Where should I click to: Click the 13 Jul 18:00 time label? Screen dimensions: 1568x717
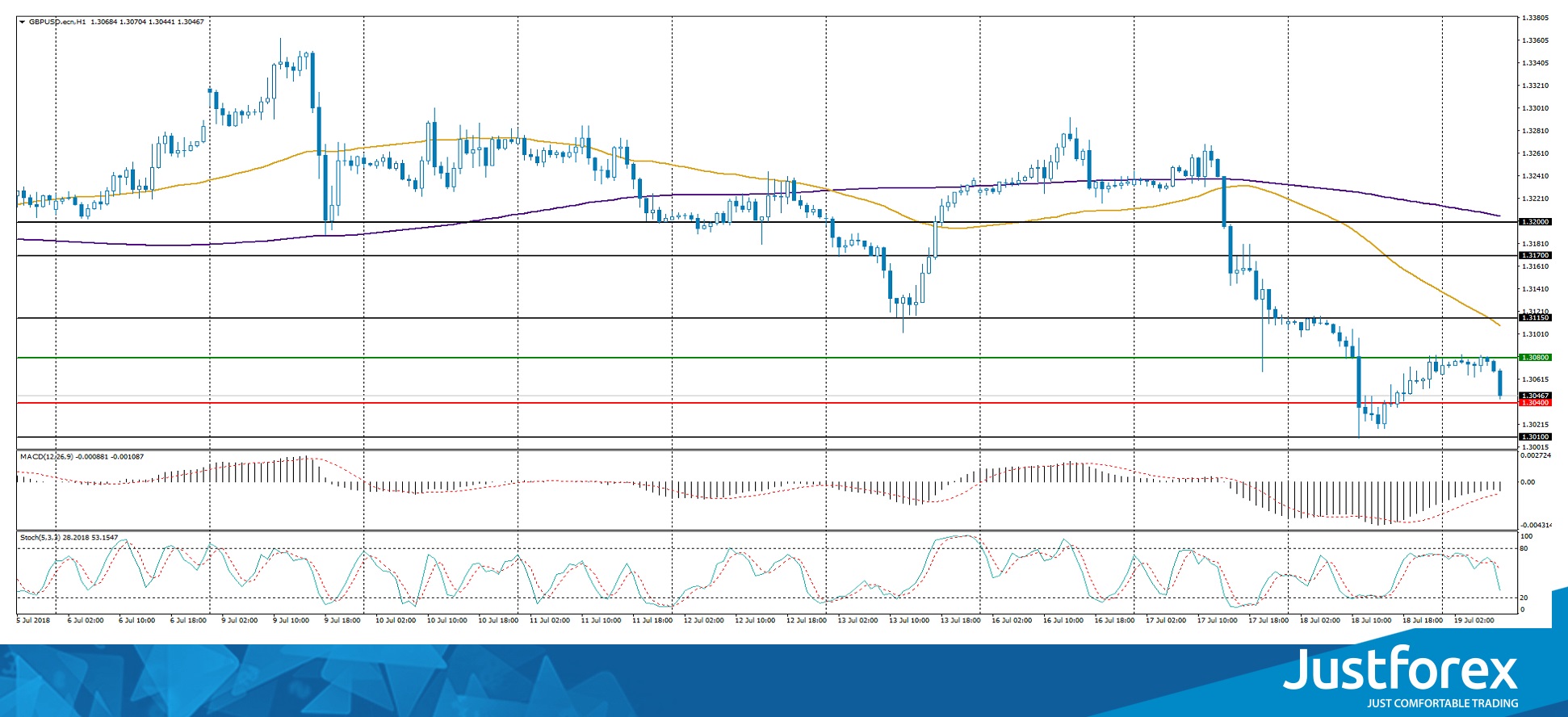961,621
